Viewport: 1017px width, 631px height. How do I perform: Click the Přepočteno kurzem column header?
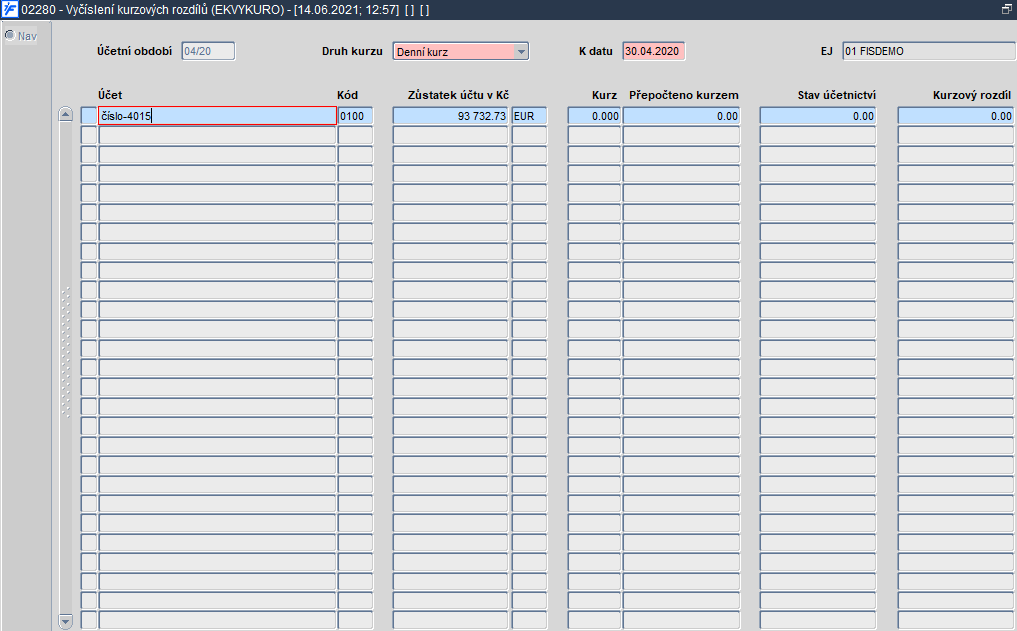(684, 95)
